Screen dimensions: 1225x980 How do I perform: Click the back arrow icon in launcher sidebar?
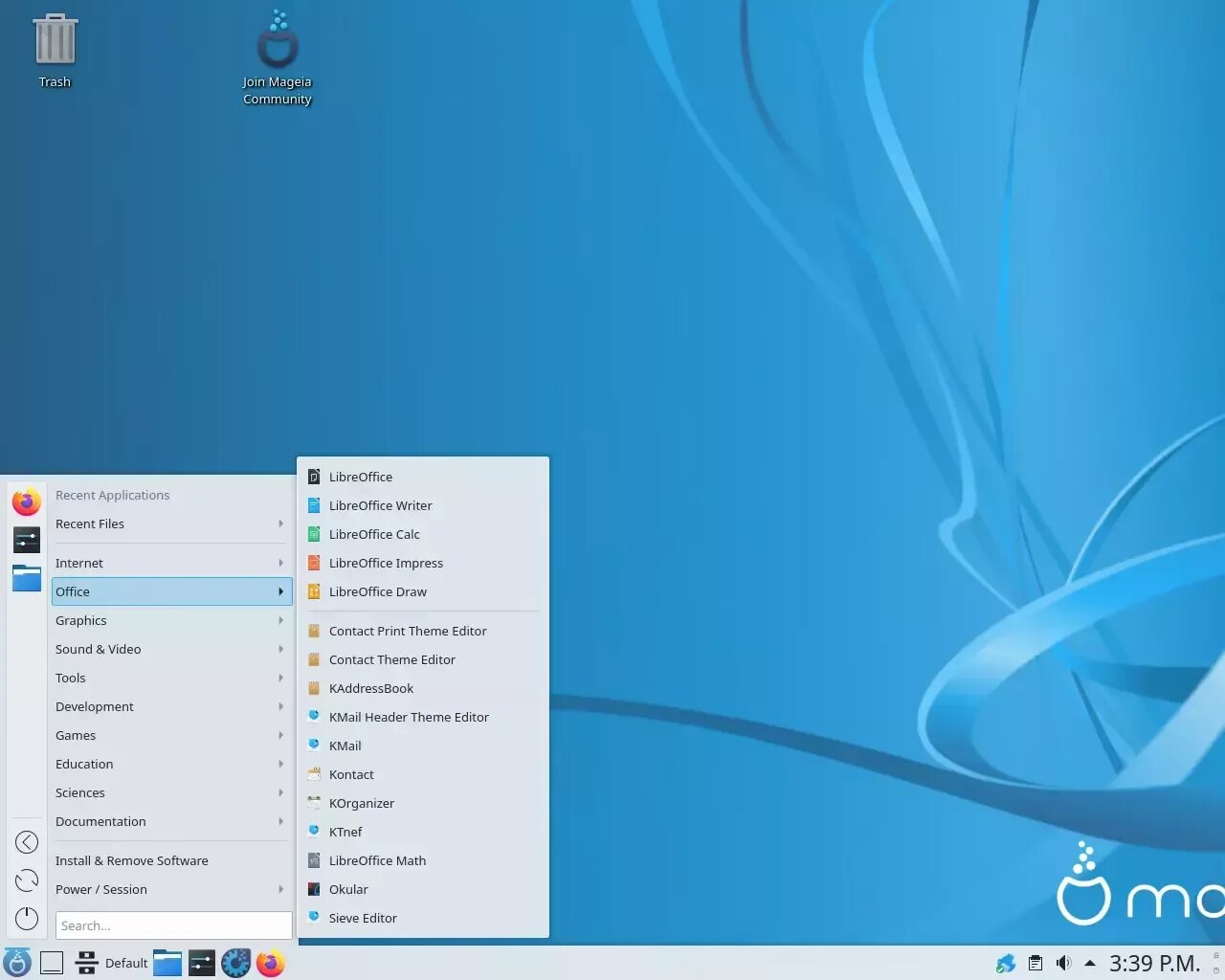click(x=27, y=842)
